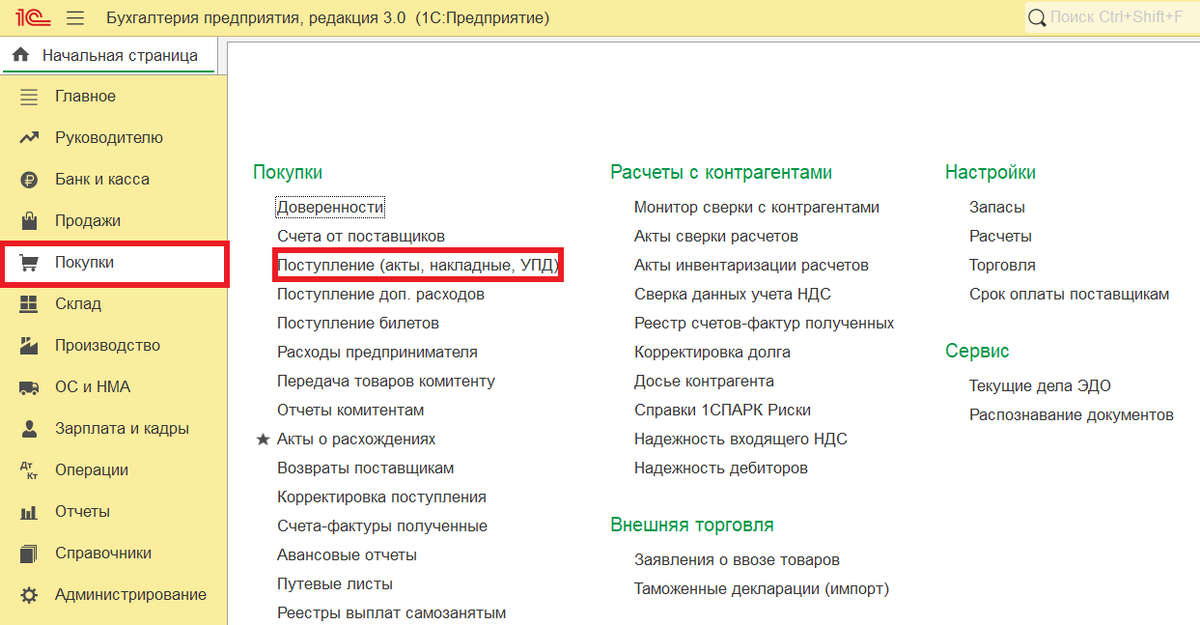Open Акты инвентаризации расчетов
1200x625 pixels.
click(x=751, y=266)
